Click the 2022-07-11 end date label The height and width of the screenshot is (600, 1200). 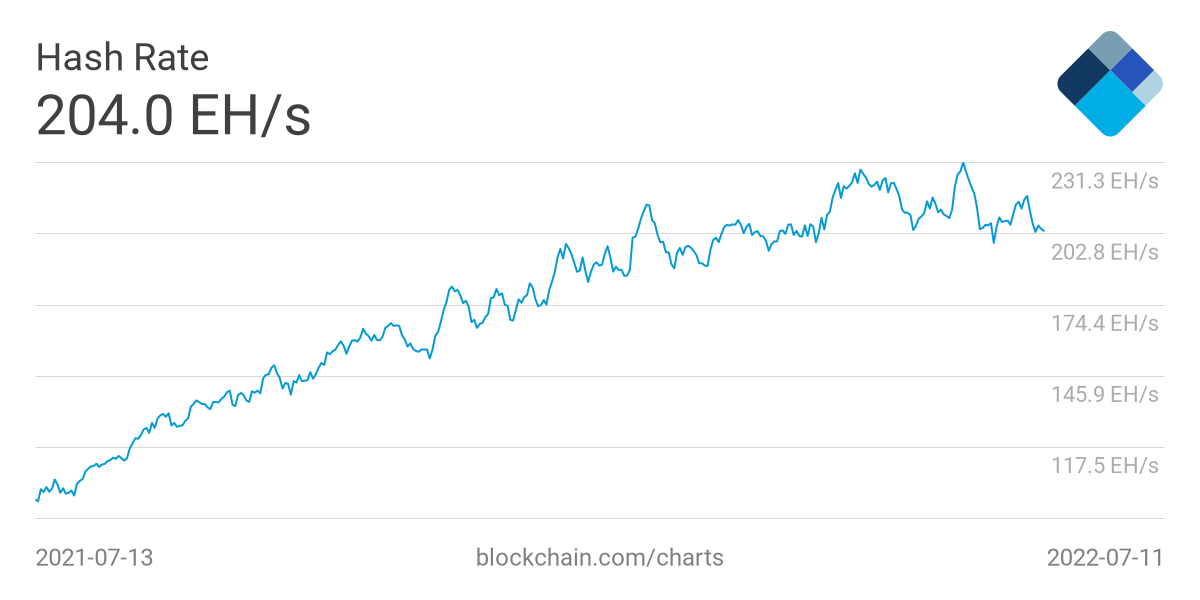coord(1105,557)
